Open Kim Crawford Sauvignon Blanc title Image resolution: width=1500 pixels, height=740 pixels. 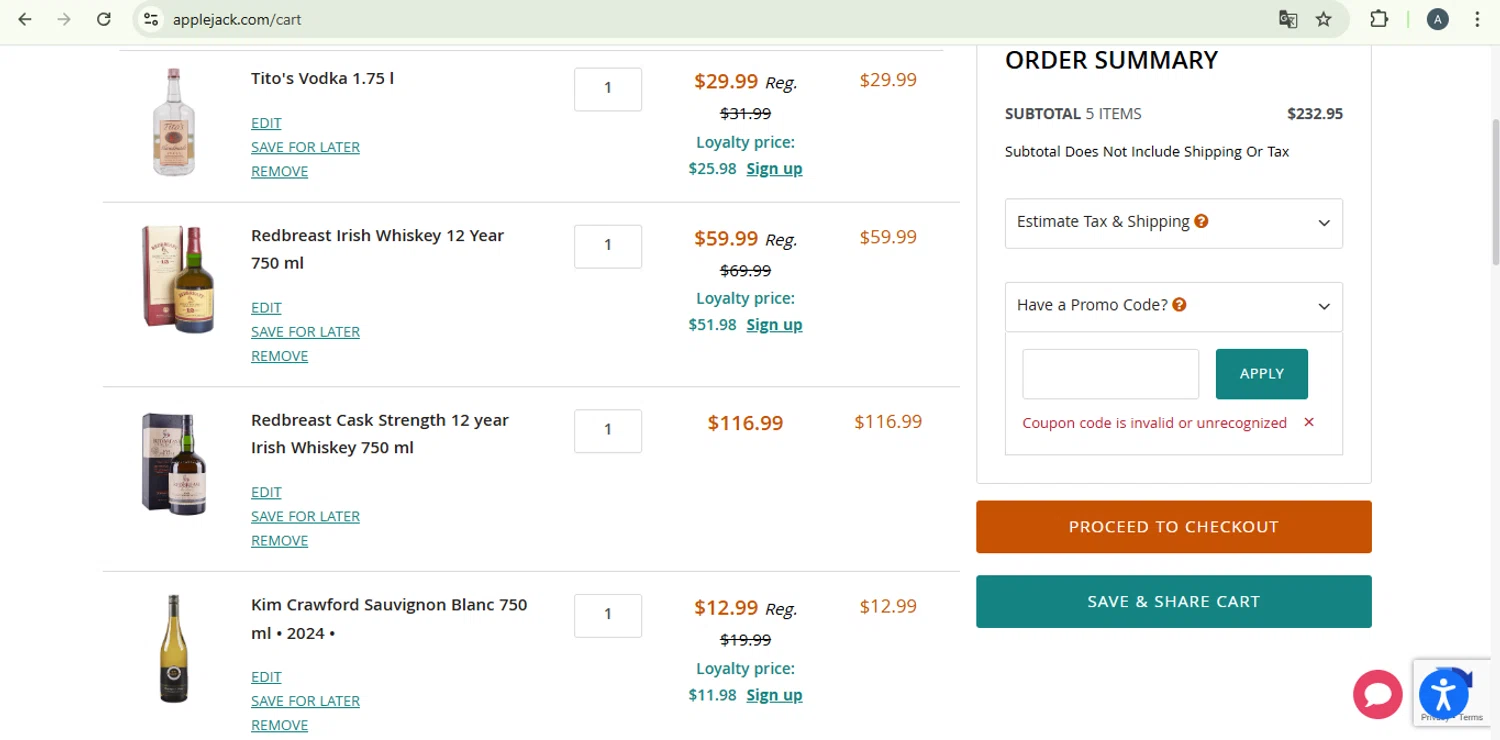[x=389, y=619]
